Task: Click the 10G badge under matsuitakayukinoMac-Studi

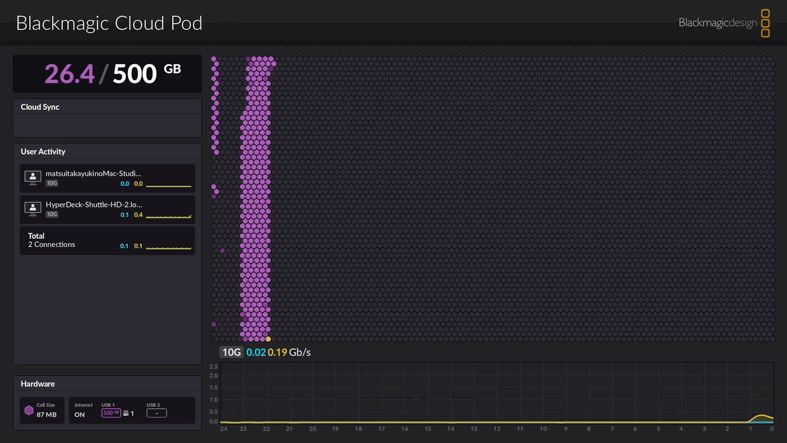Action: [52, 183]
